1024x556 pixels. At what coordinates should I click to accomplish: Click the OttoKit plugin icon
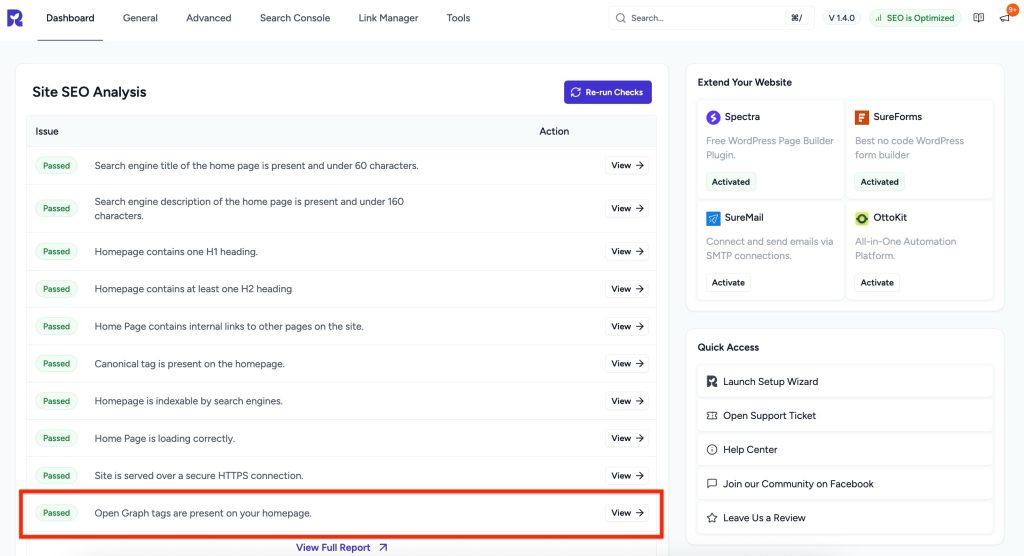pyautogui.click(x=862, y=218)
